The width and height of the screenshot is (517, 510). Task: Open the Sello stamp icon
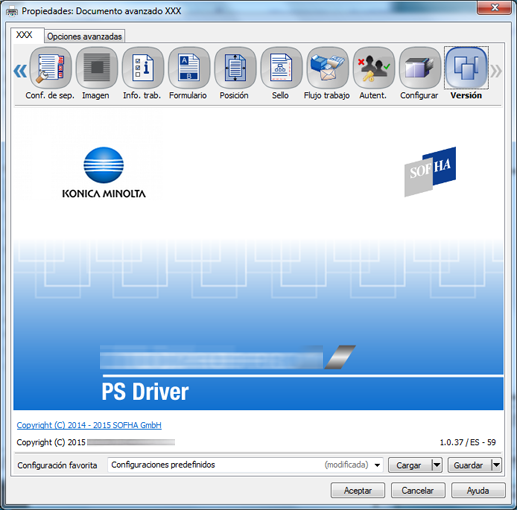click(x=281, y=68)
